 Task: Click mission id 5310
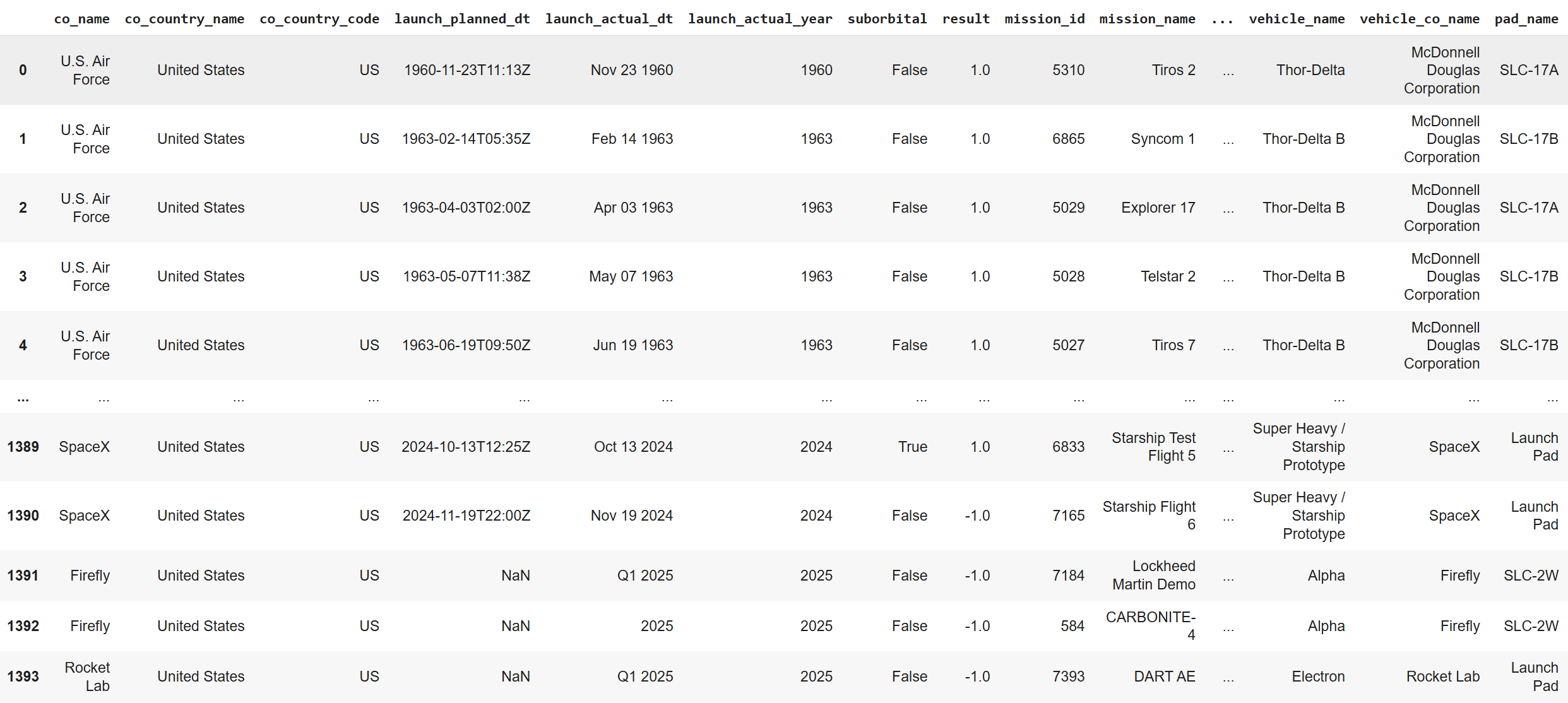(1068, 70)
